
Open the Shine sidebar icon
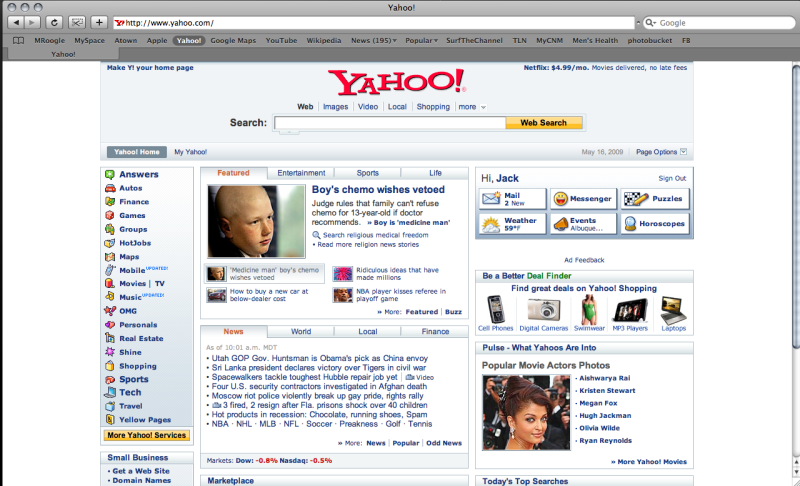tap(110, 352)
